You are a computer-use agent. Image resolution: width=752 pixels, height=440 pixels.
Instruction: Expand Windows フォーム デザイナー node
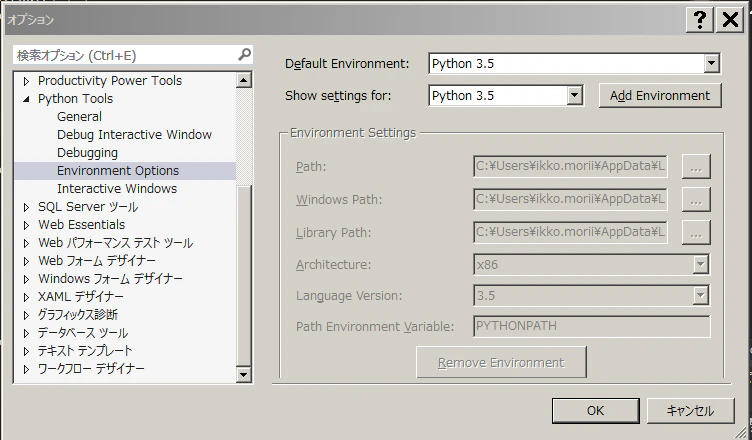tap(26, 279)
